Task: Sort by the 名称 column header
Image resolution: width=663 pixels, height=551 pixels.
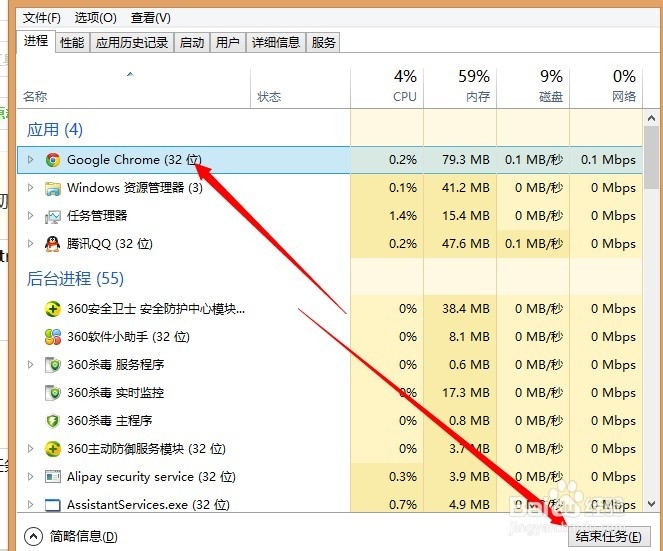Action: (x=134, y=88)
